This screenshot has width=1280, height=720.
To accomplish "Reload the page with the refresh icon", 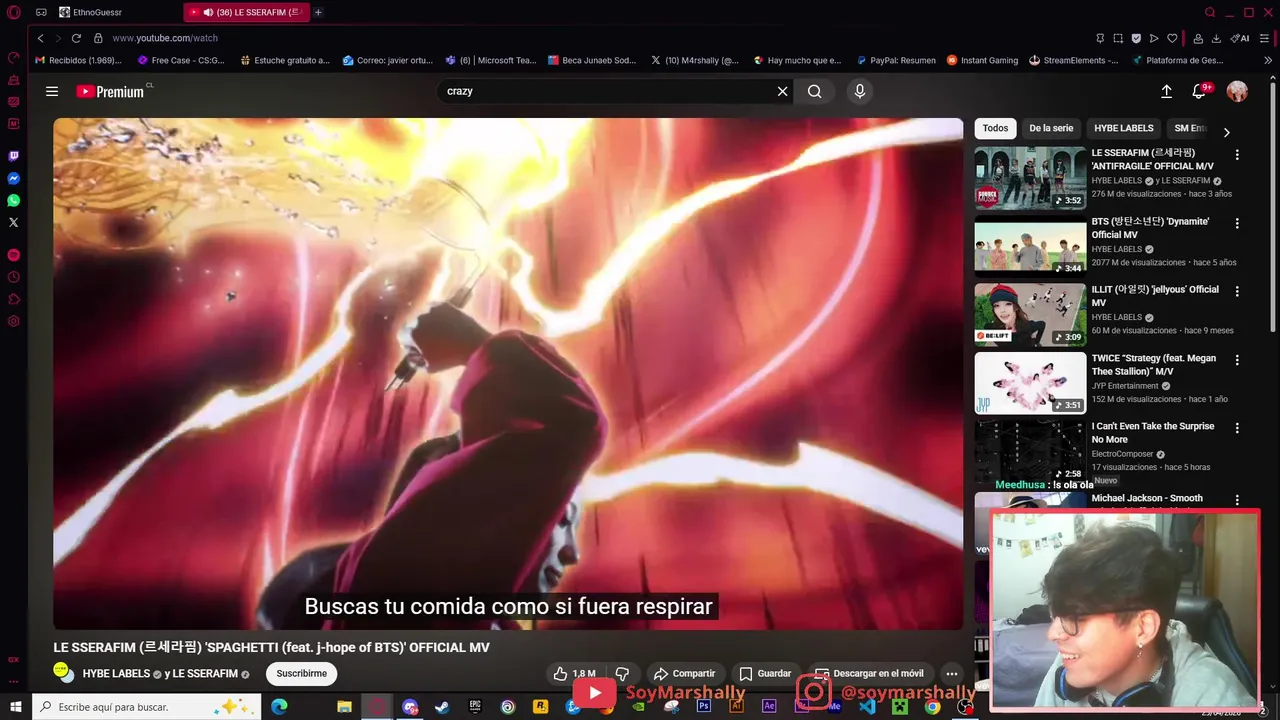I will click(76, 38).
